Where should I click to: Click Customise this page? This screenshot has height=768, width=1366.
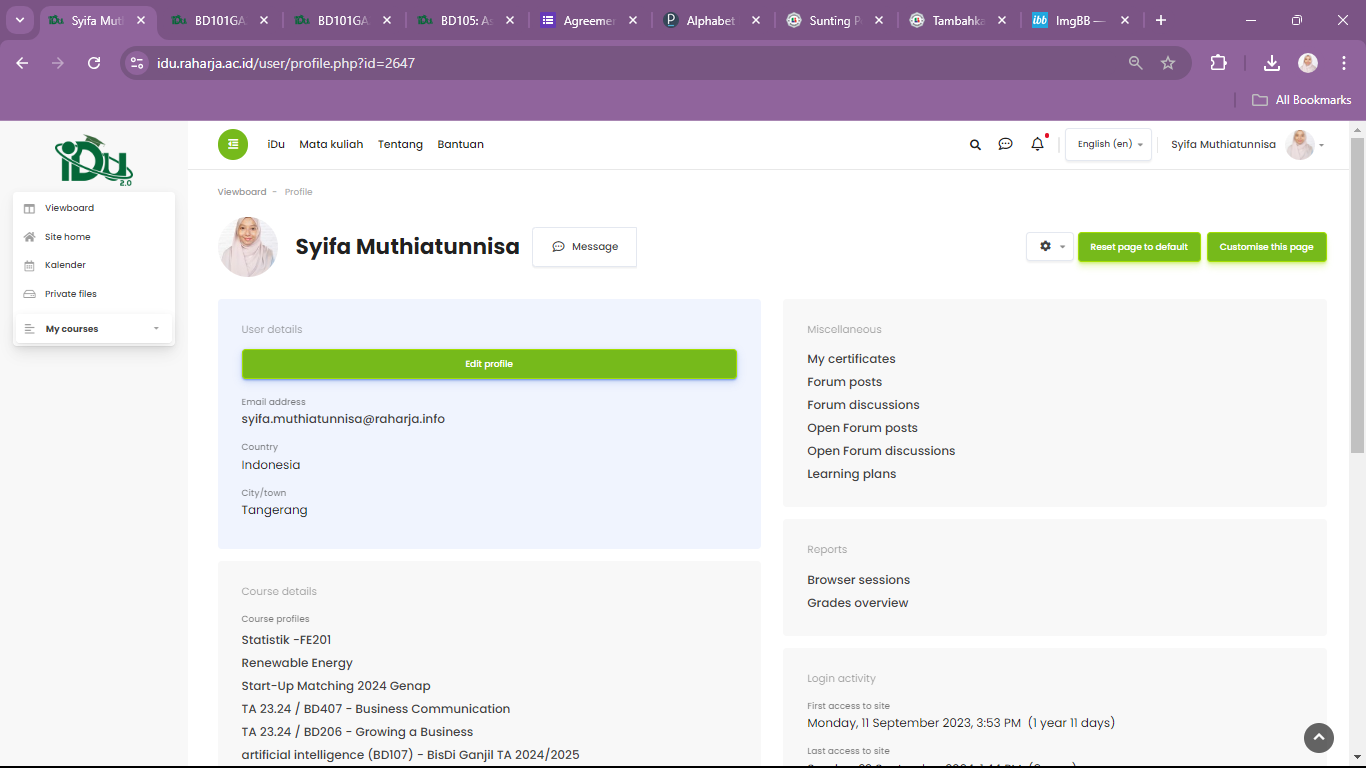tap(1266, 247)
